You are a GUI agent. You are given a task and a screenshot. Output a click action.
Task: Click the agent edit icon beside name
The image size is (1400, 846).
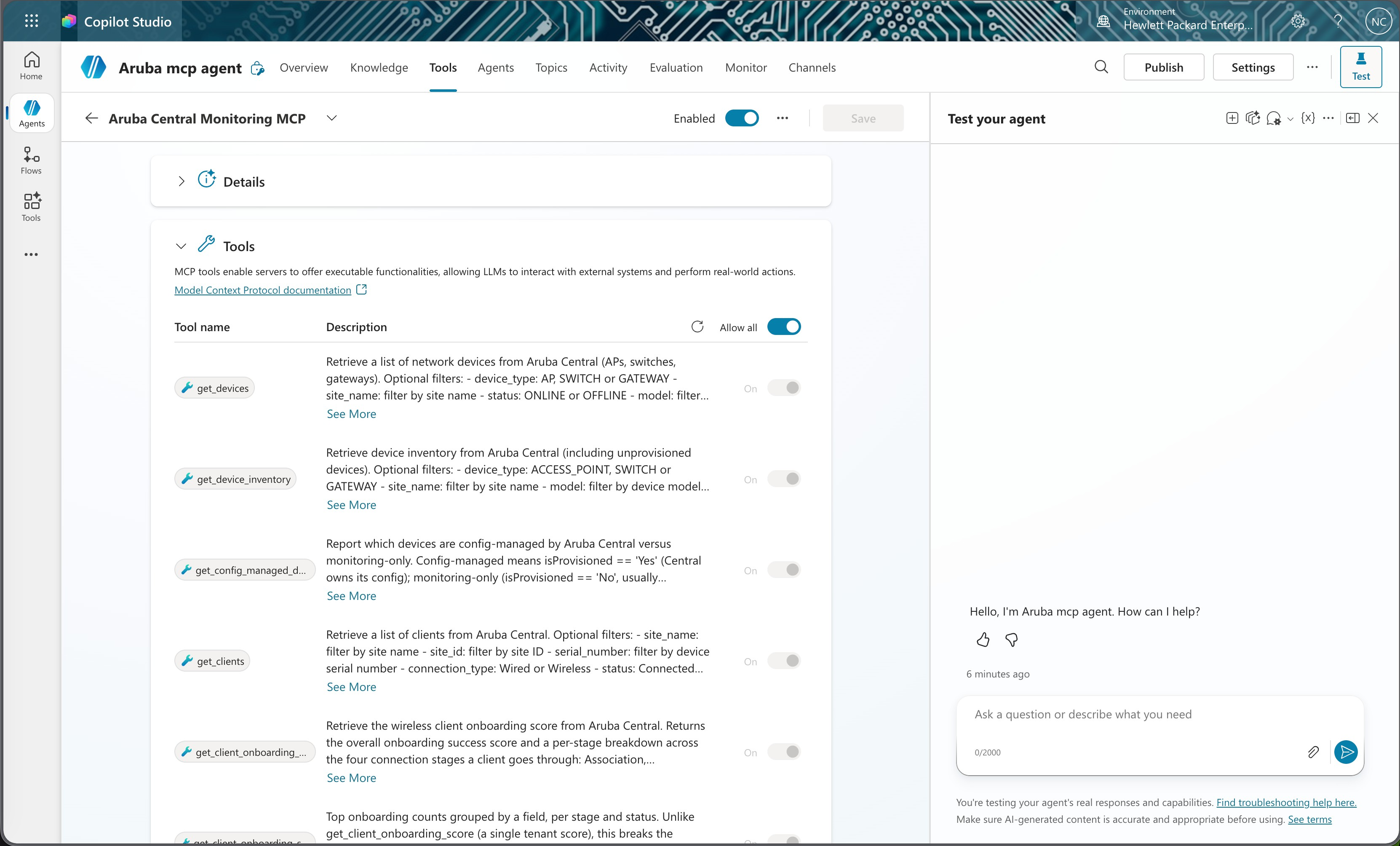[x=258, y=68]
